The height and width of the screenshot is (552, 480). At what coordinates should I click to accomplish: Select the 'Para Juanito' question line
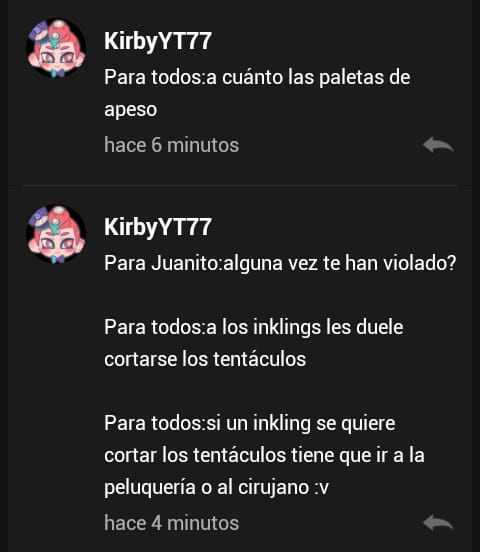tap(280, 263)
